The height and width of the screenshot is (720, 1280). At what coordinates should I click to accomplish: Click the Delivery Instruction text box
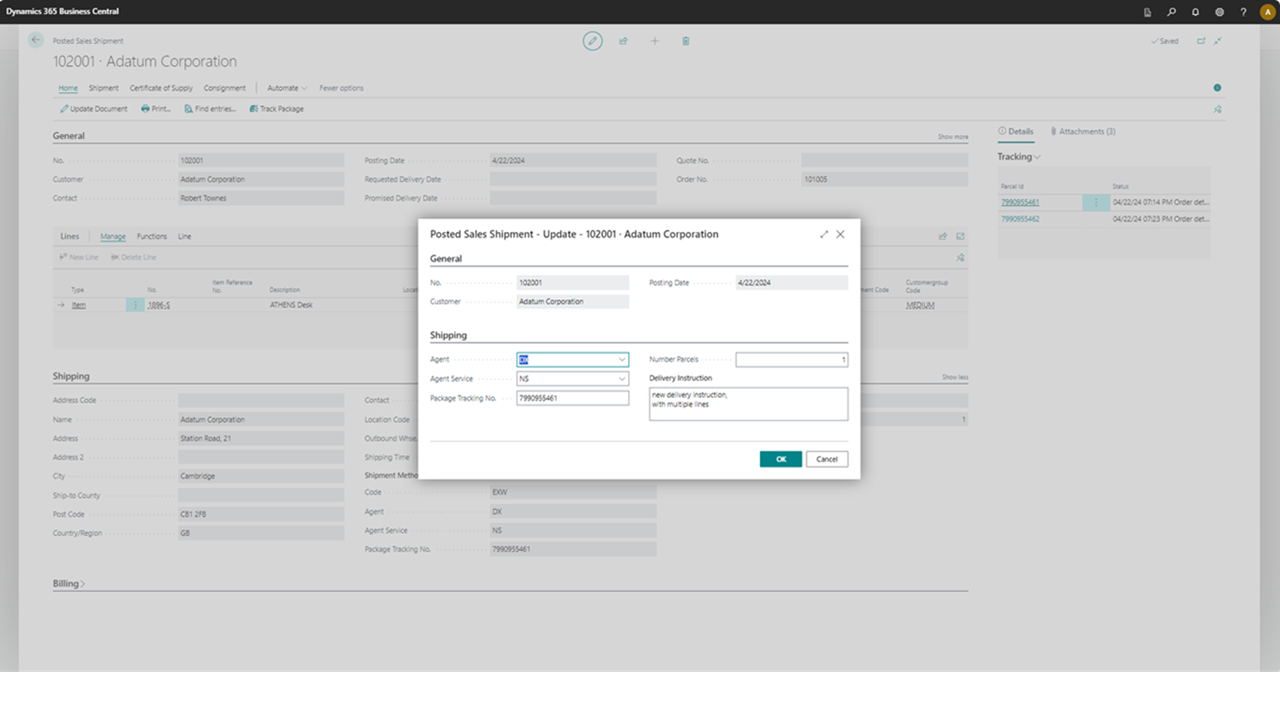tap(748, 404)
